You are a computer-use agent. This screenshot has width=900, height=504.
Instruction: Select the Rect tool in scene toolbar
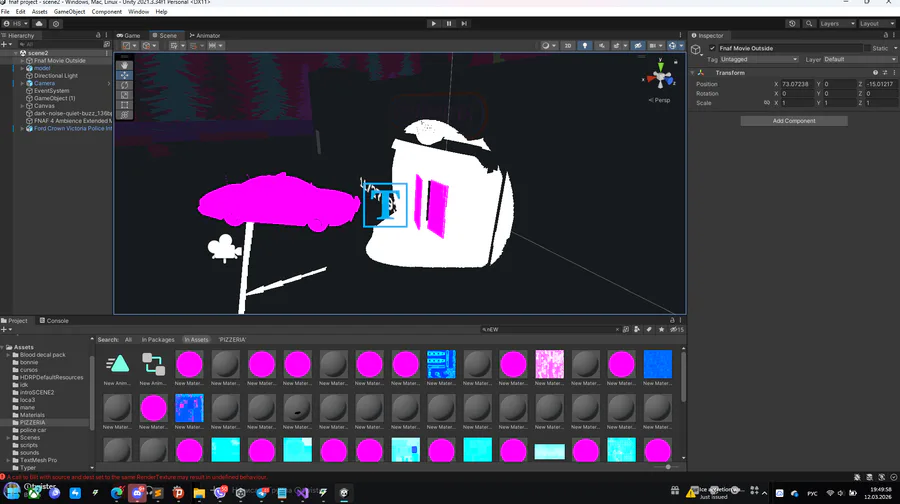[x=125, y=105]
